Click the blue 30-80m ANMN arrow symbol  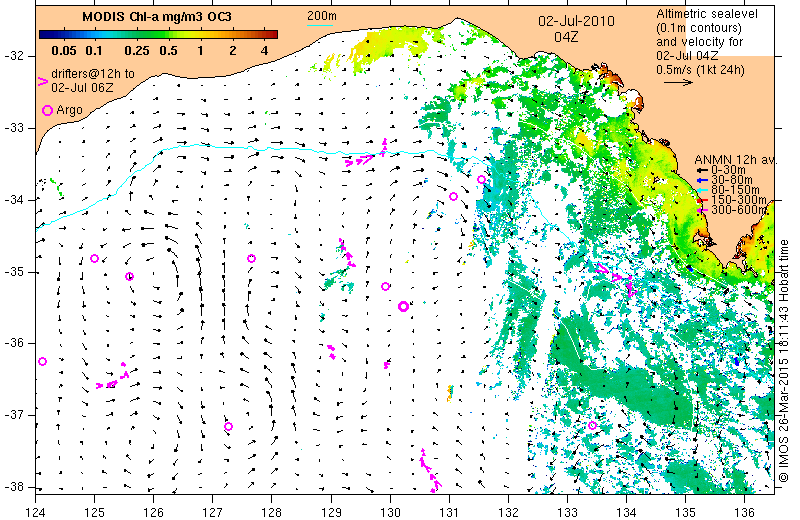point(703,180)
